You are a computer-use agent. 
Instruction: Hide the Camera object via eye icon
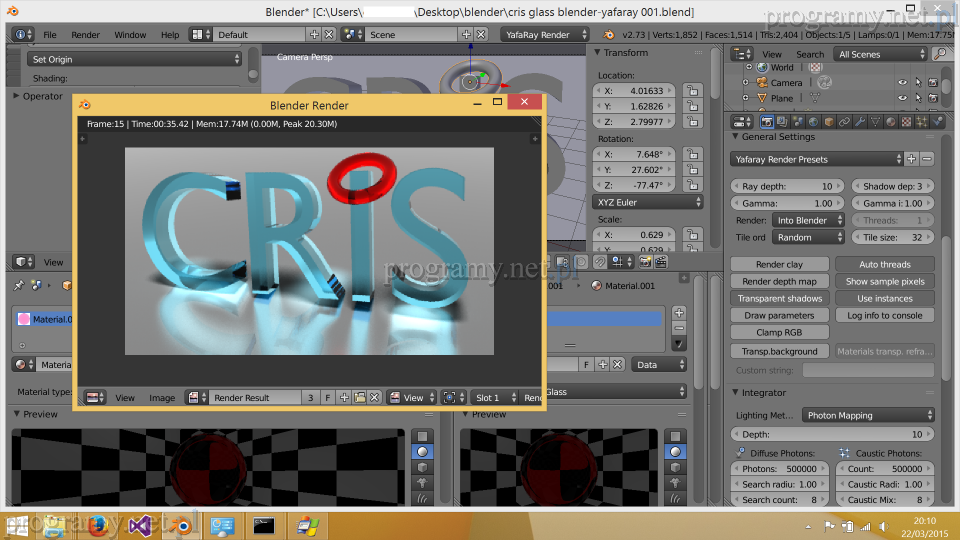pyautogui.click(x=902, y=83)
